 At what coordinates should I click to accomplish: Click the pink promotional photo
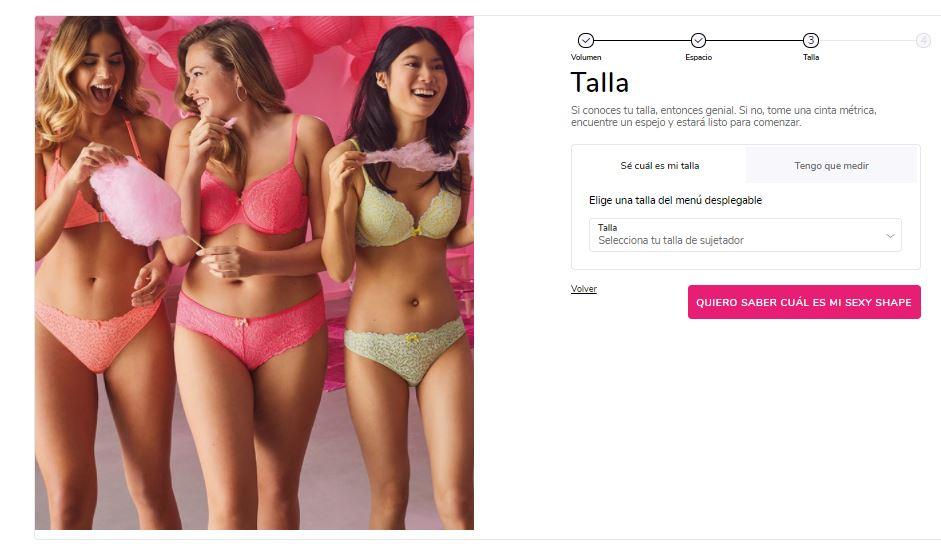254,272
